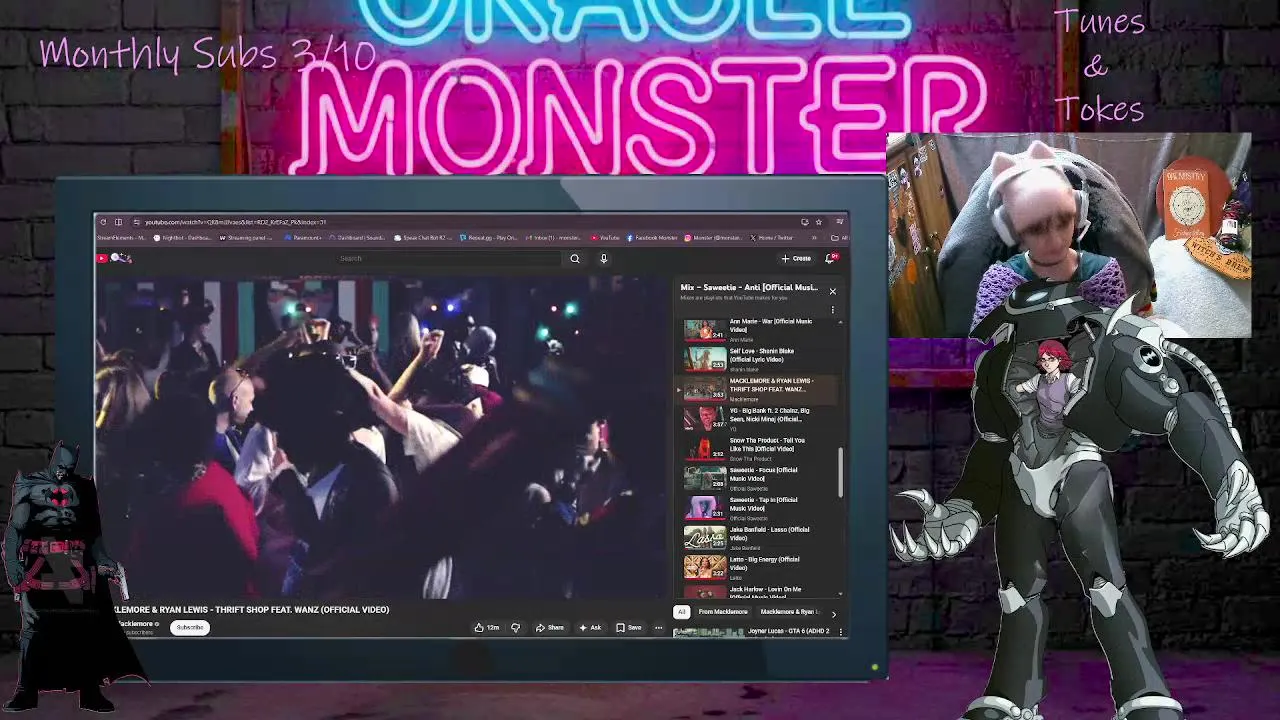Dislike the video with thumbs down
The height and width of the screenshot is (720, 1280).
pyautogui.click(x=516, y=628)
